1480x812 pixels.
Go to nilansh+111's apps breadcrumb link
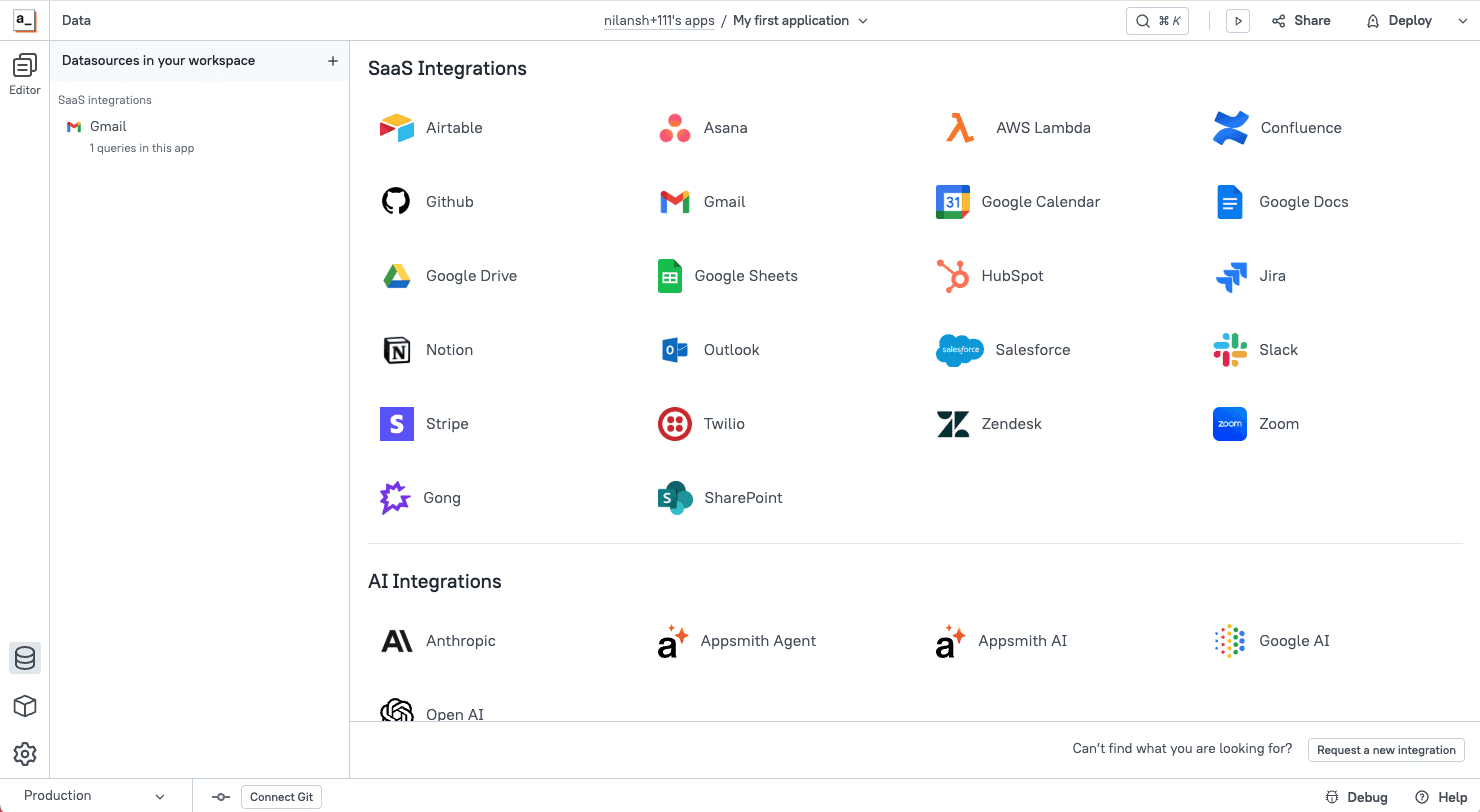pyautogui.click(x=658, y=21)
